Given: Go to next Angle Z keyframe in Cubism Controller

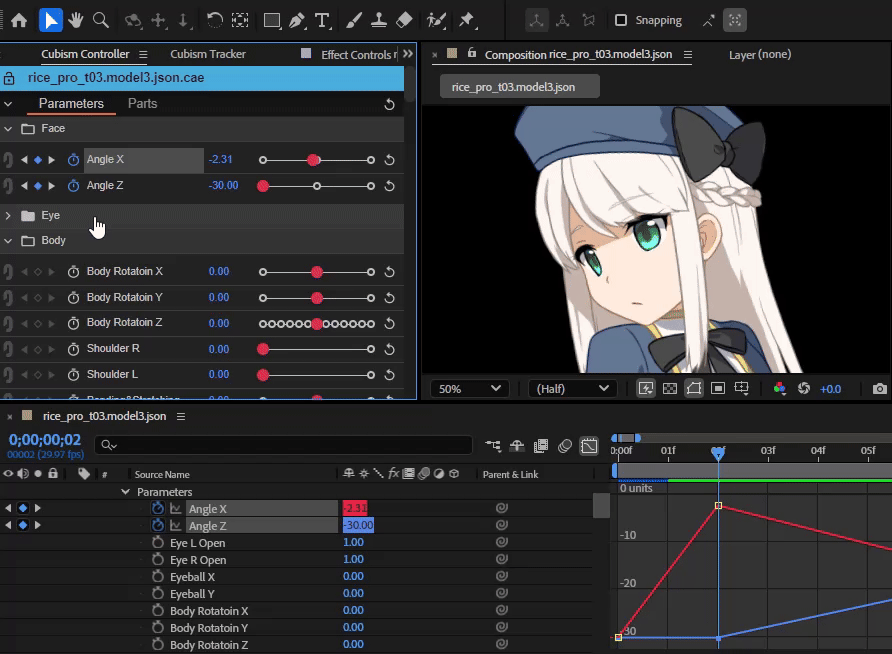Looking at the screenshot, I should tap(52, 186).
